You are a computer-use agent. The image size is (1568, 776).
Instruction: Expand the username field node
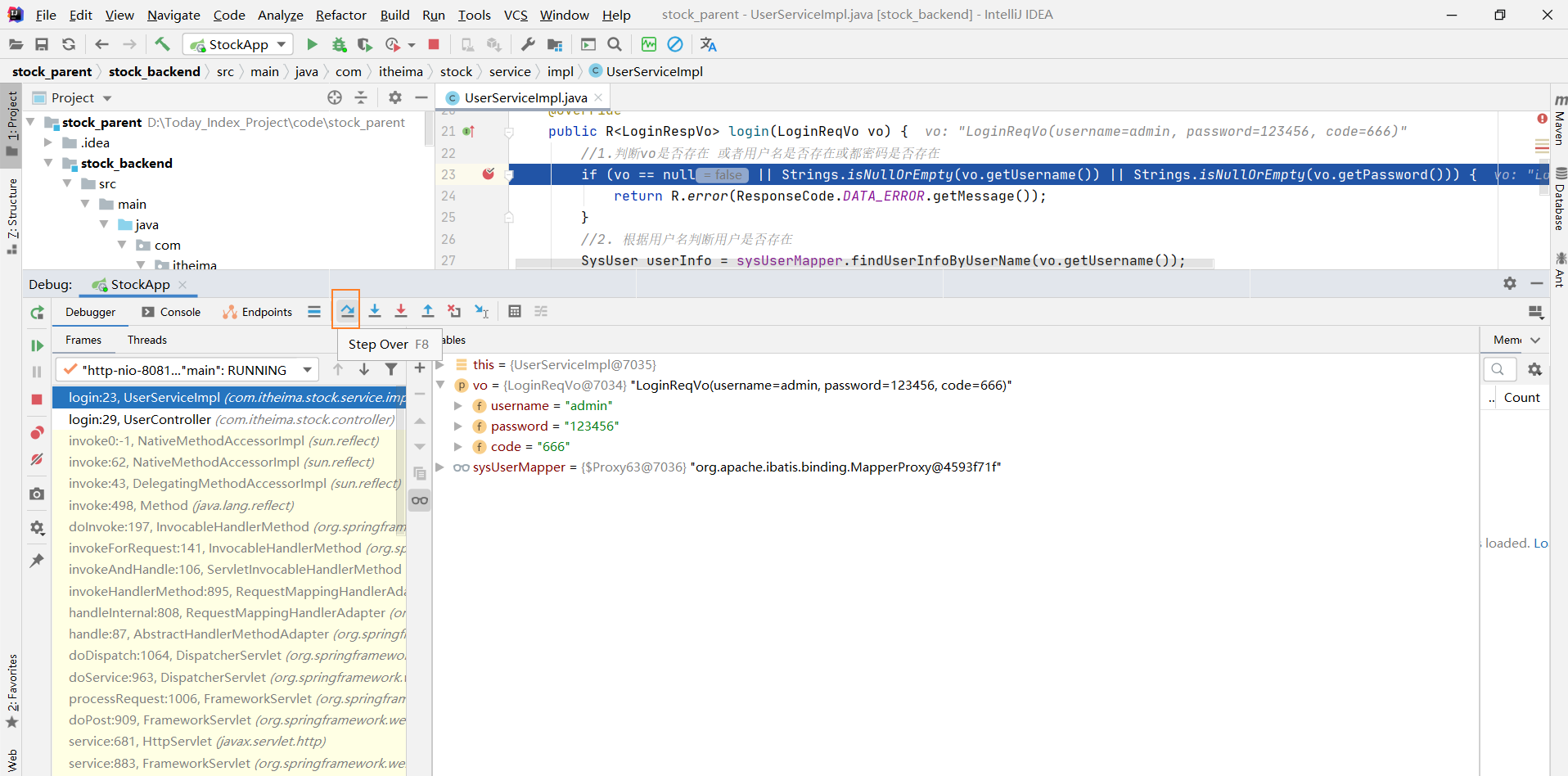(458, 405)
